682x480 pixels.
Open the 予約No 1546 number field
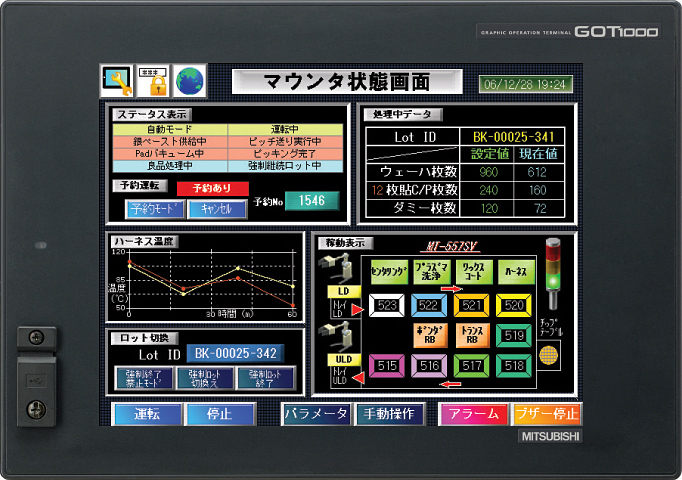point(312,201)
